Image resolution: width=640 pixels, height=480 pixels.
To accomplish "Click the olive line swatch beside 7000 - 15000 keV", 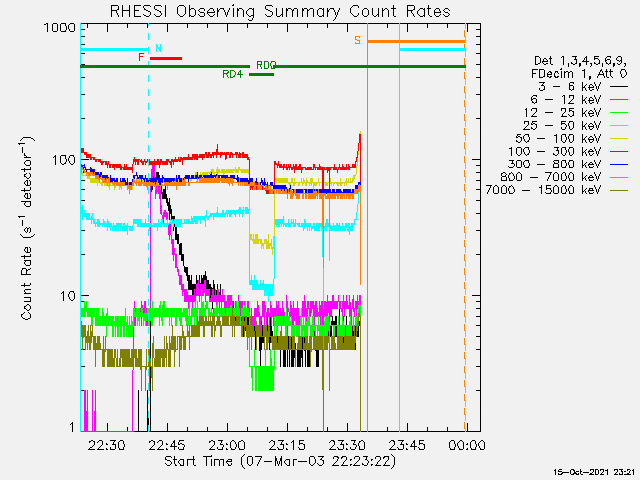I will [619, 190].
